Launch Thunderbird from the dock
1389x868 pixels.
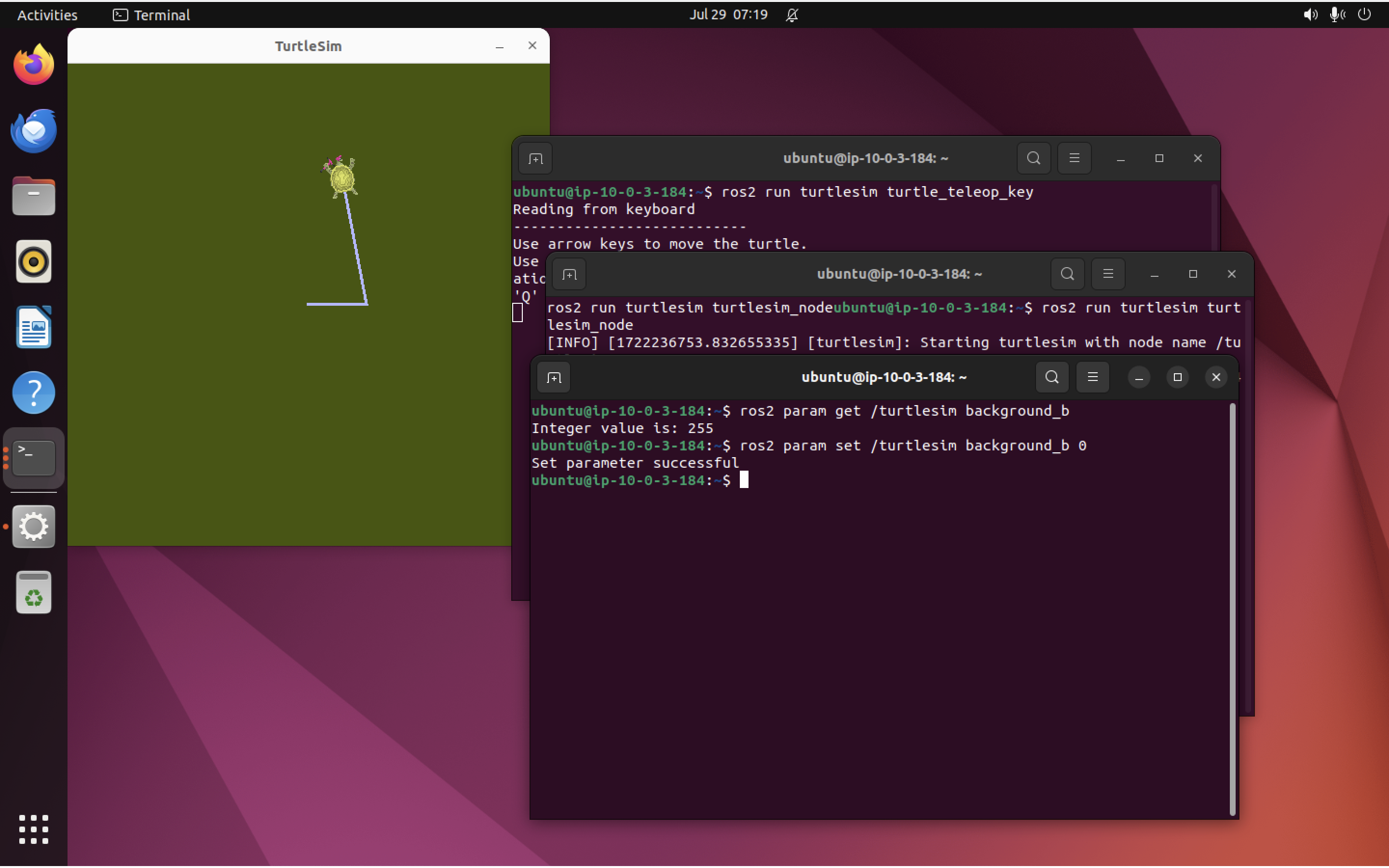(x=33, y=130)
